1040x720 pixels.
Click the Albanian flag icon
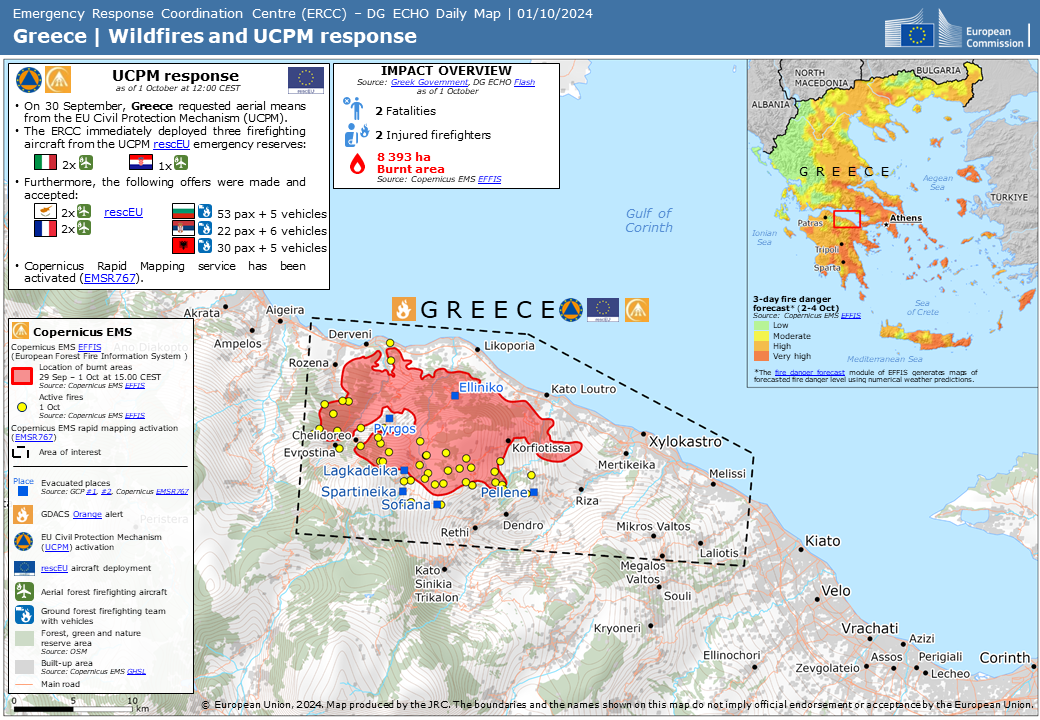pyautogui.click(x=183, y=247)
